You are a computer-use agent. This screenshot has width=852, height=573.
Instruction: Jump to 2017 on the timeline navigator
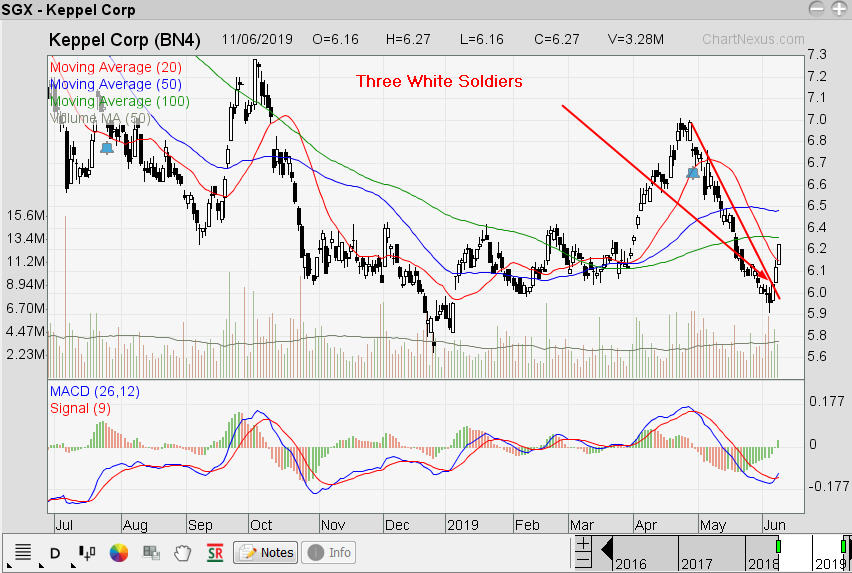point(697,564)
